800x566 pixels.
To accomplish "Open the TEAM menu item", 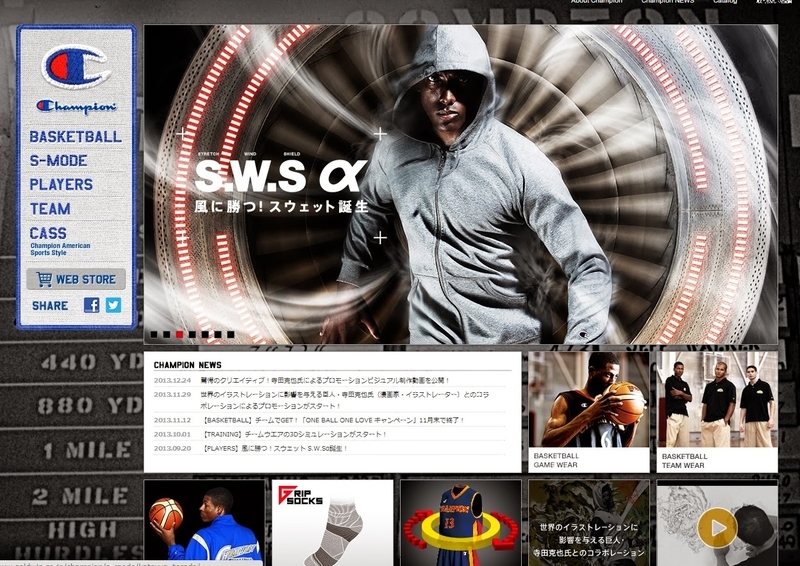I will [50, 209].
